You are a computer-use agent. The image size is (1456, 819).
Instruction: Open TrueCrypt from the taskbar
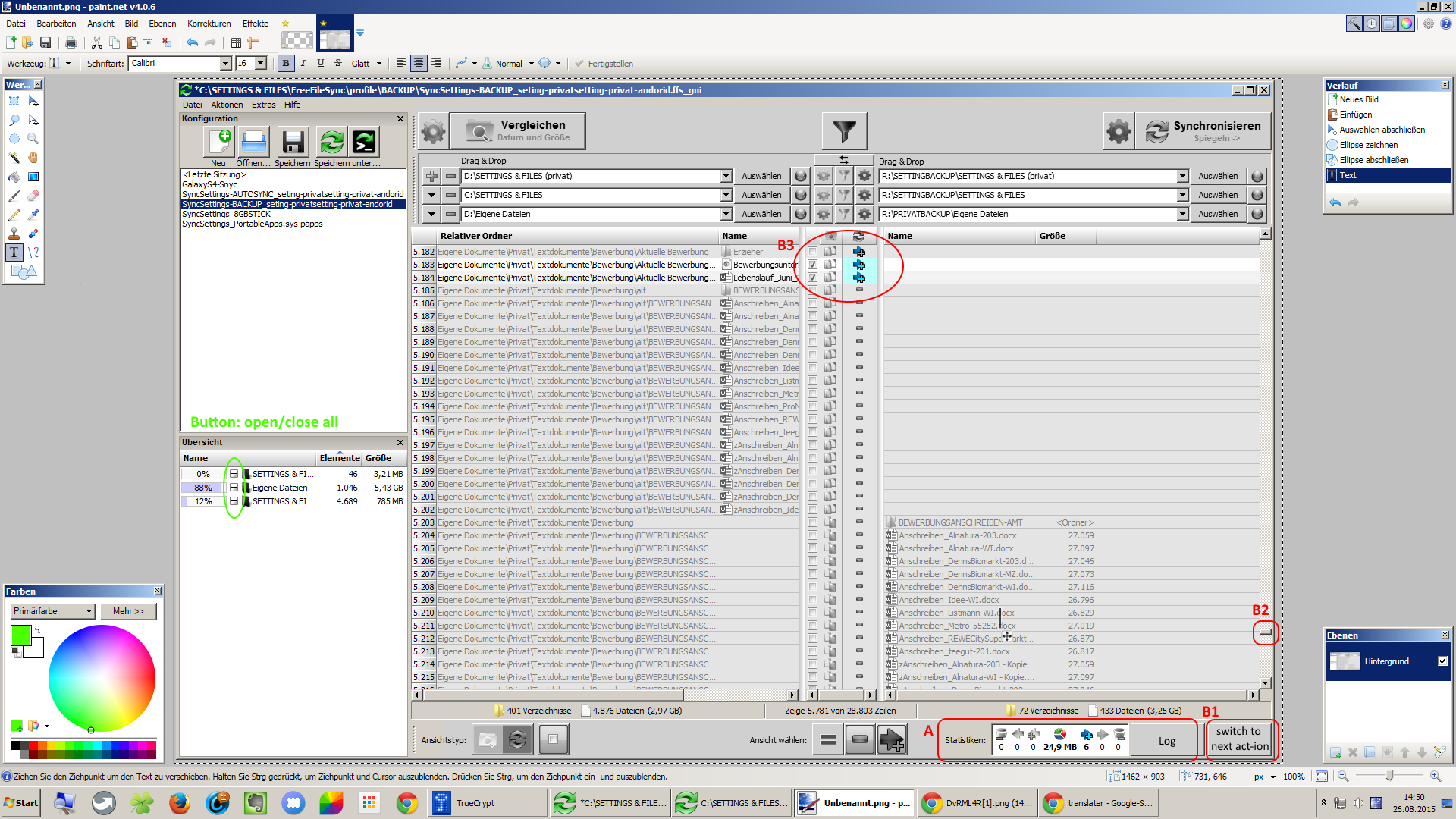pyautogui.click(x=485, y=803)
